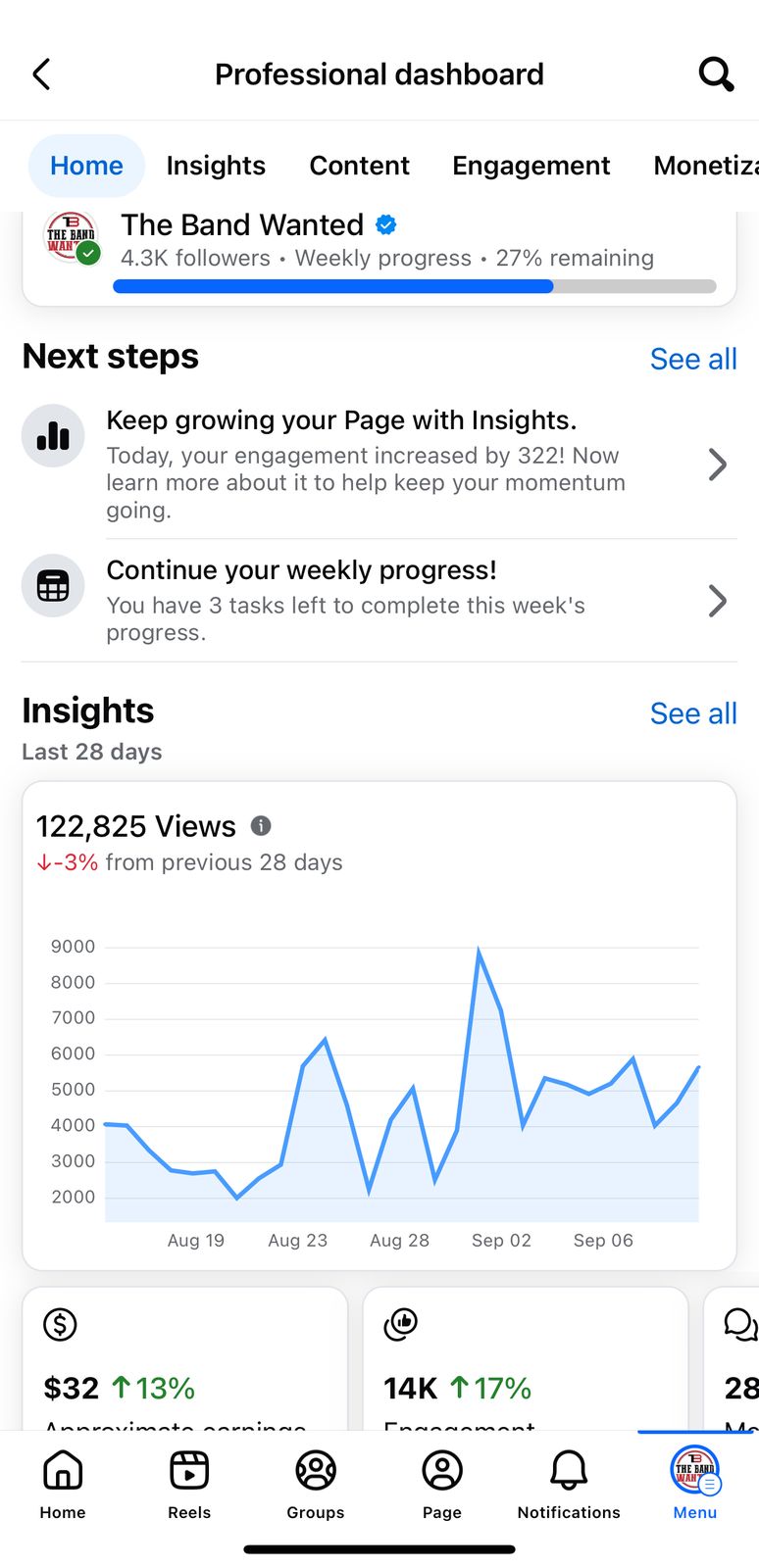Open search with the magnifying glass icon

716,74
